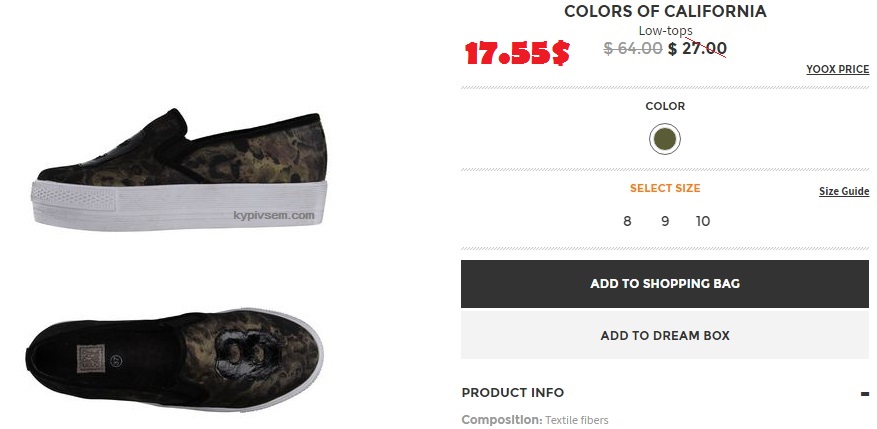877x429 pixels.
Task: Click the PRODUCT INFO section header
Action: (x=513, y=393)
